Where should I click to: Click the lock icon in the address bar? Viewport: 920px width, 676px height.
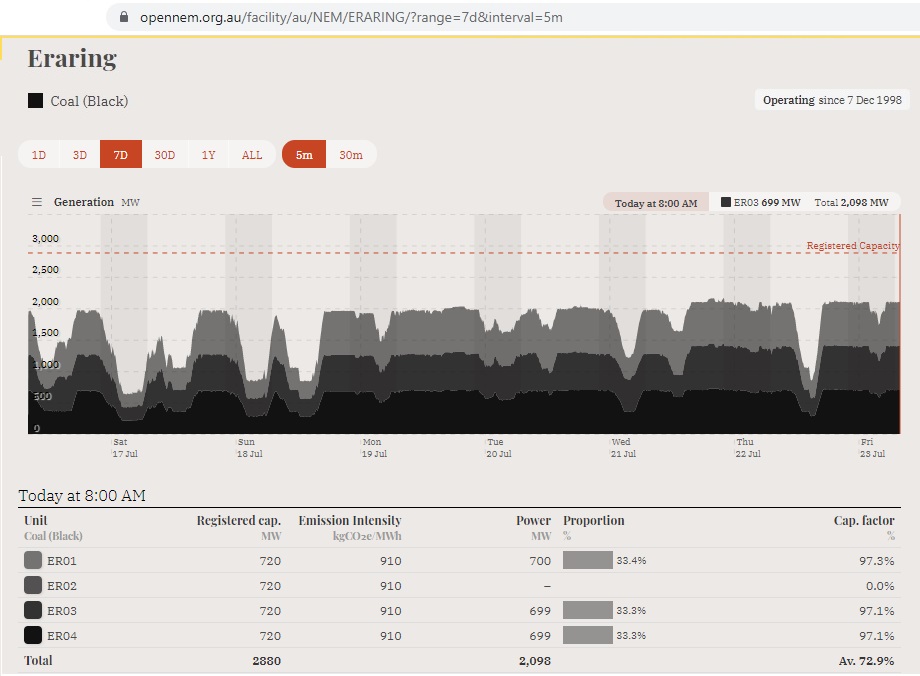tap(124, 17)
